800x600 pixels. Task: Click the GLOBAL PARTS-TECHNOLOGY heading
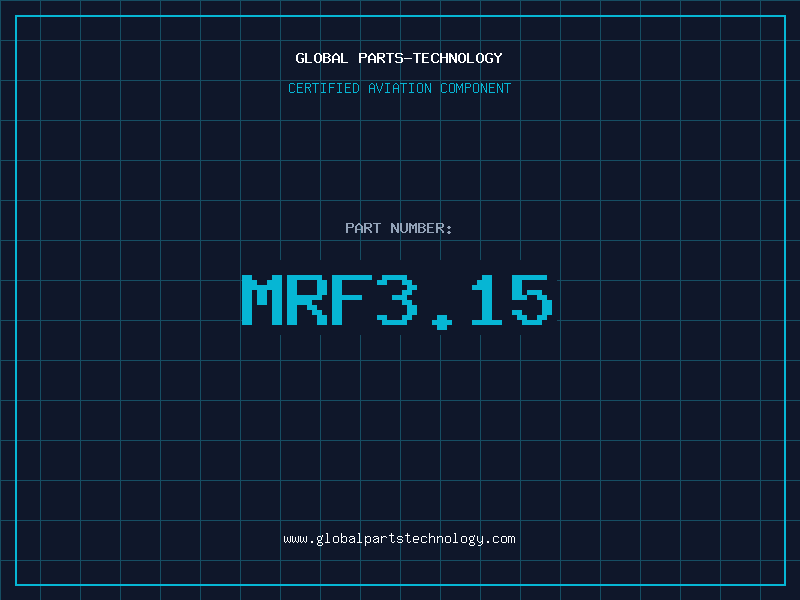(x=399, y=58)
